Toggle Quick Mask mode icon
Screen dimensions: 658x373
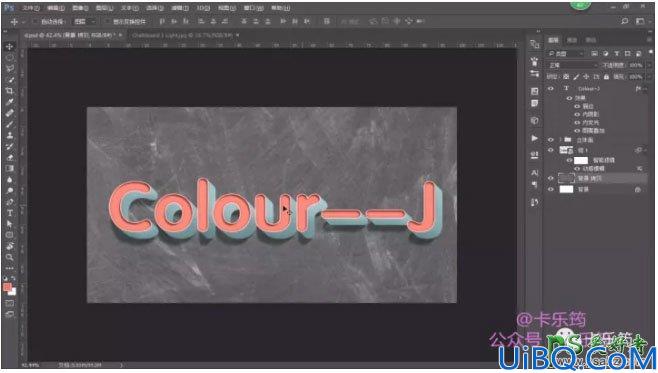[x=9, y=303]
